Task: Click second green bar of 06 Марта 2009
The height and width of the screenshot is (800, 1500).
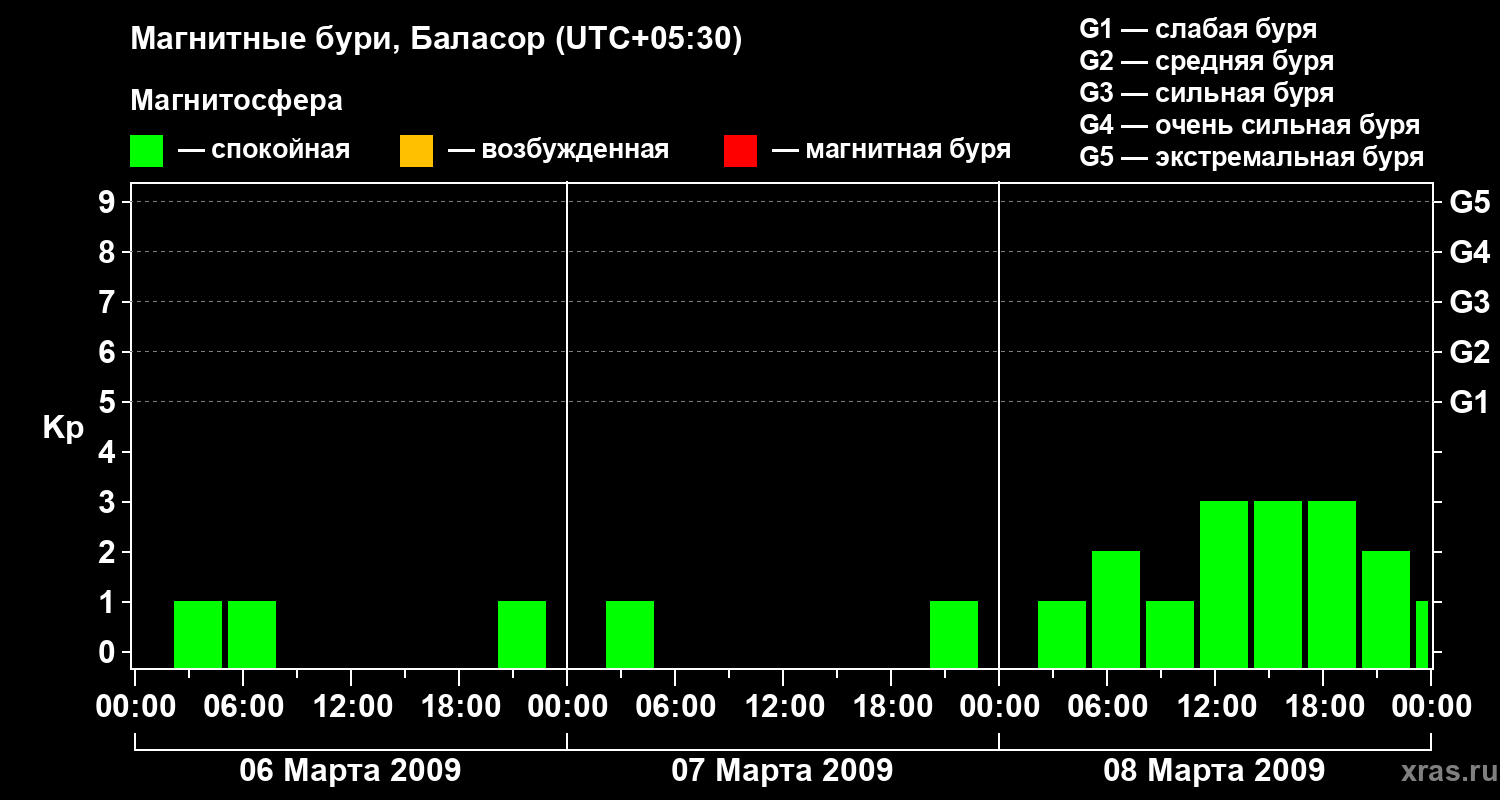Action: click(252, 634)
